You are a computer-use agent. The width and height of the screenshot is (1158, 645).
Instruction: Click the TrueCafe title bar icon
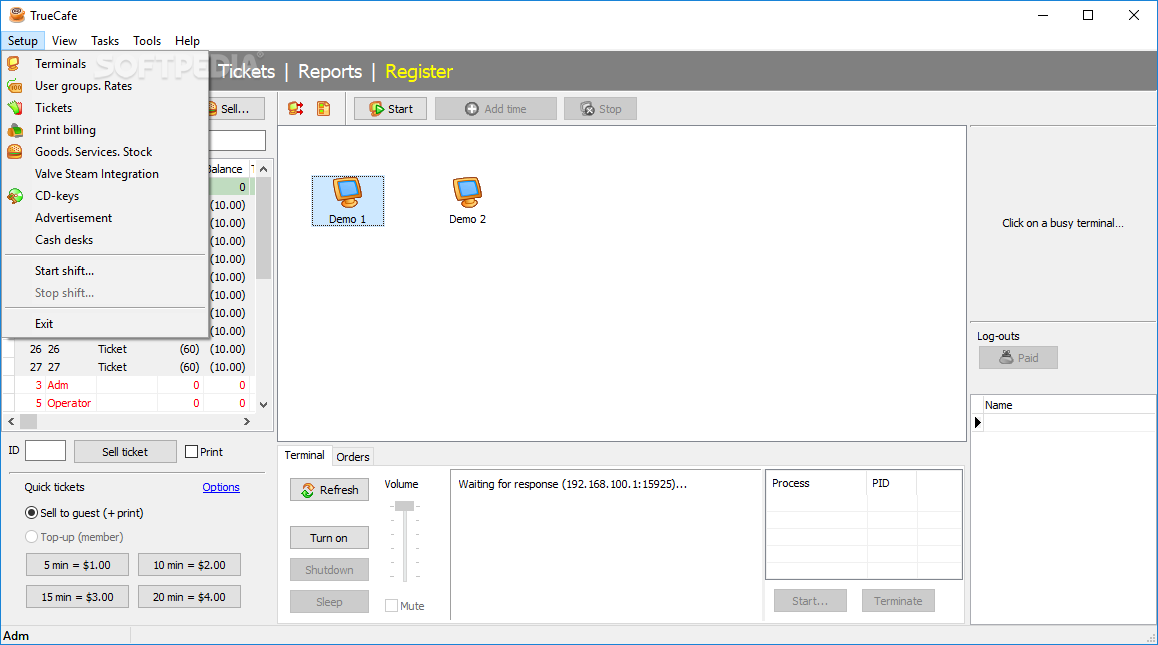coord(16,15)
